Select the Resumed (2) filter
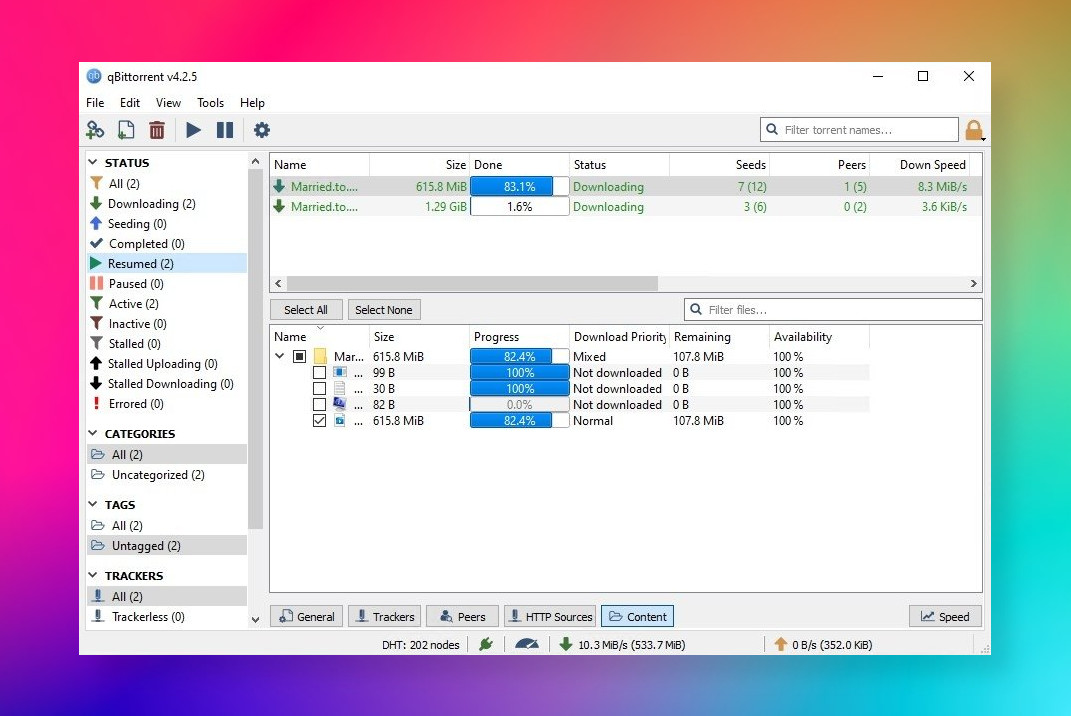 167,264
